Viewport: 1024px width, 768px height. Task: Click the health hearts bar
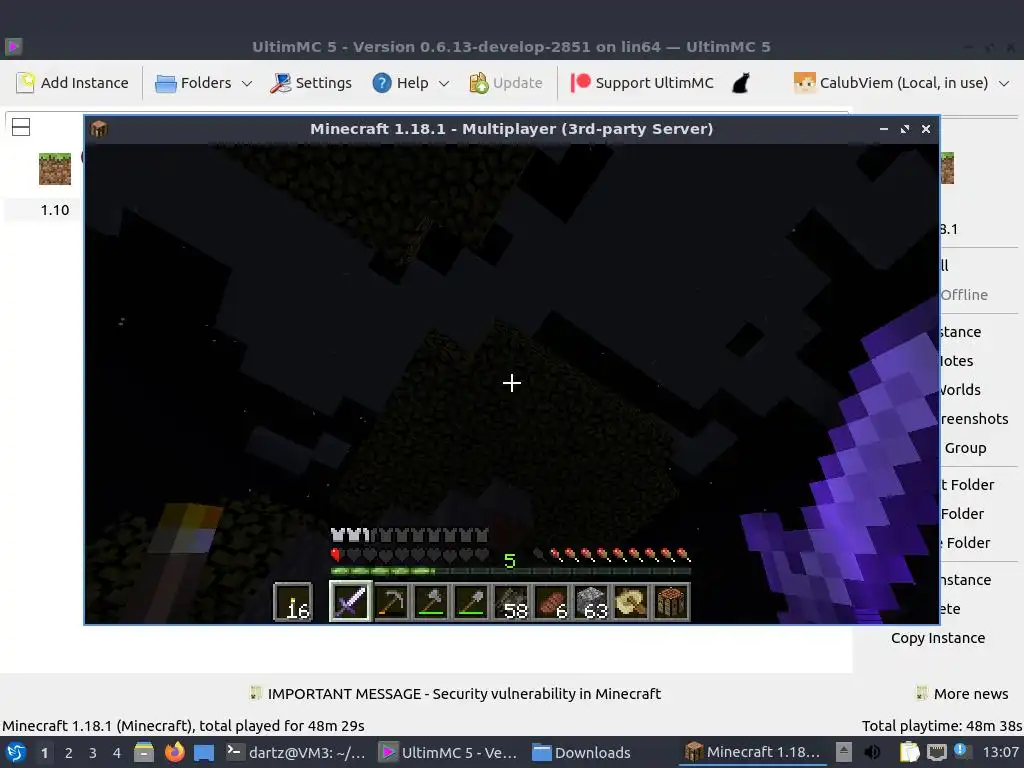pos(409,555)
